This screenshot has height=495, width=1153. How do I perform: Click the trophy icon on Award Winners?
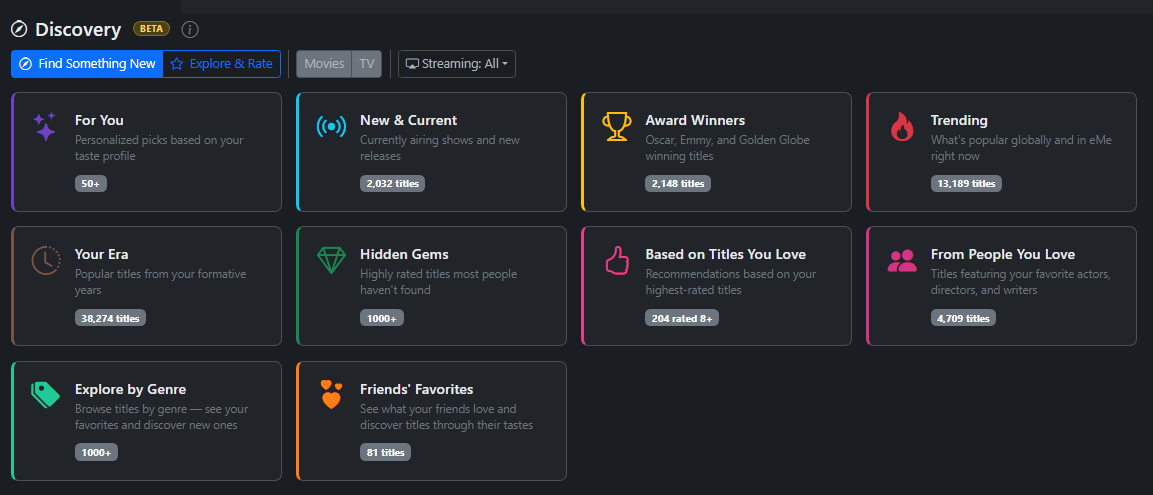616,127
